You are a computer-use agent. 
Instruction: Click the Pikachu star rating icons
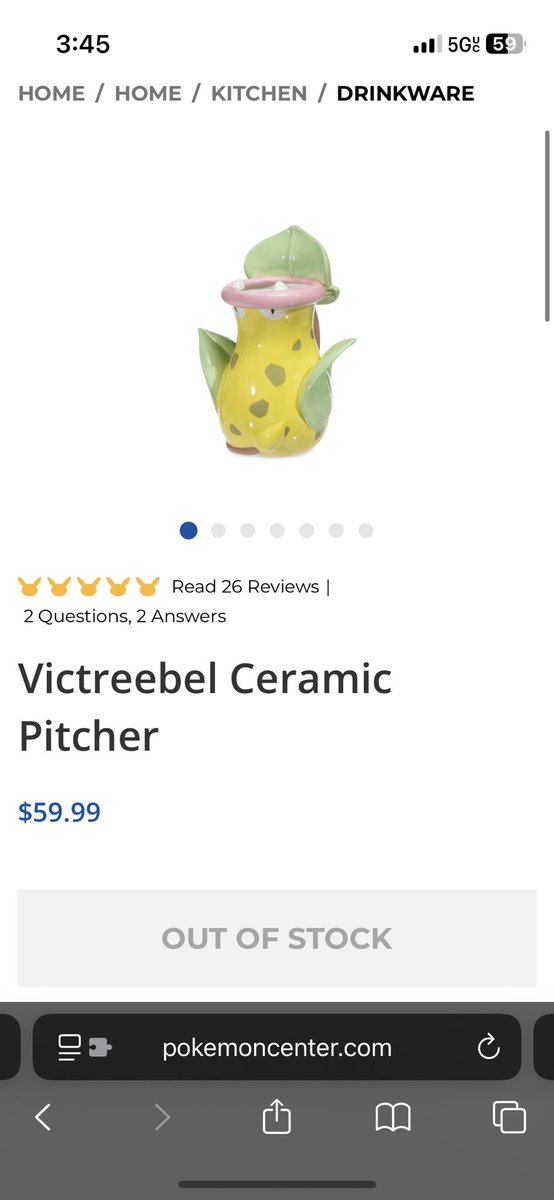(89, 586)
